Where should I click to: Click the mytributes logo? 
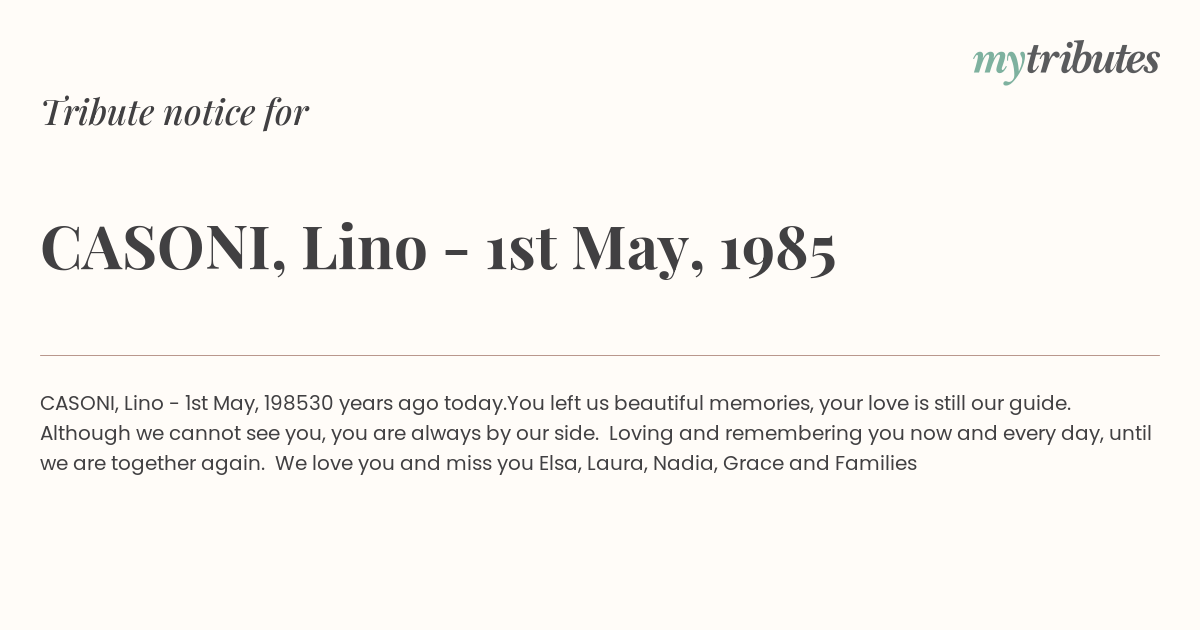1066,61
